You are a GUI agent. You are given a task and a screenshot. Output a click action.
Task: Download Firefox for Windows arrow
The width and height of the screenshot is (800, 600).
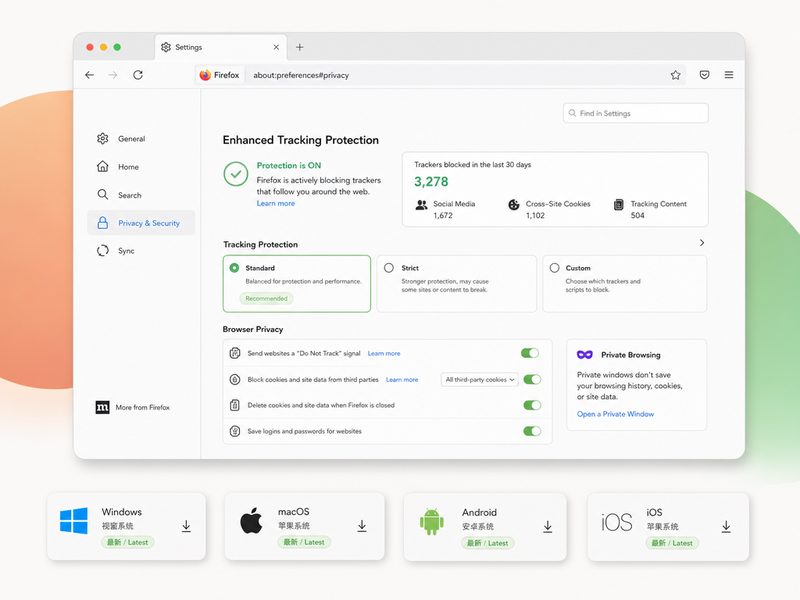click(x=186, y=526)
